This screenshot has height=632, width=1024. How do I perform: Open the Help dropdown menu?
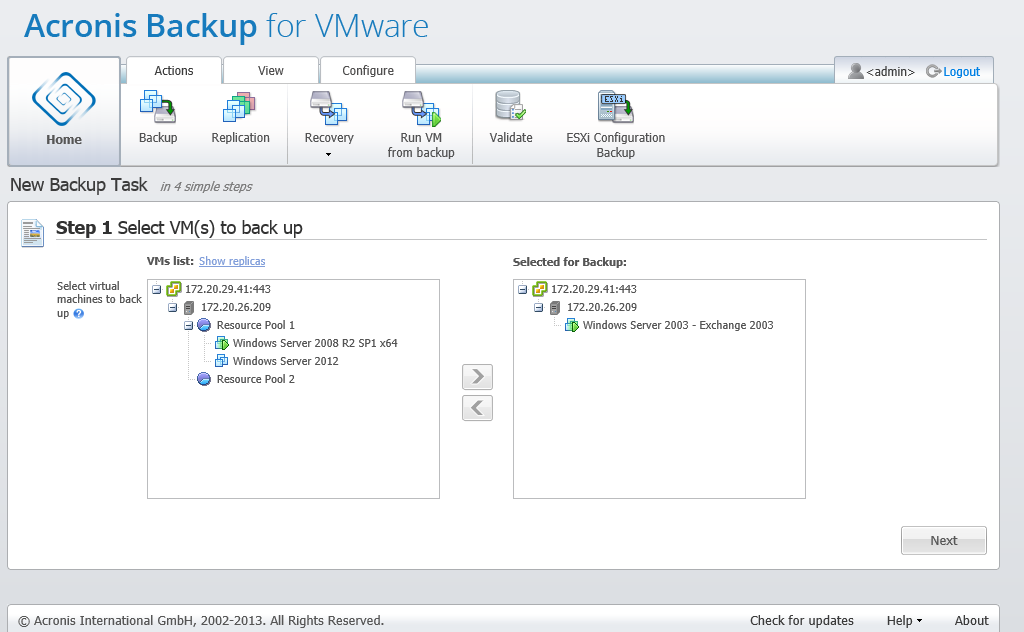[x=904, y=620]
